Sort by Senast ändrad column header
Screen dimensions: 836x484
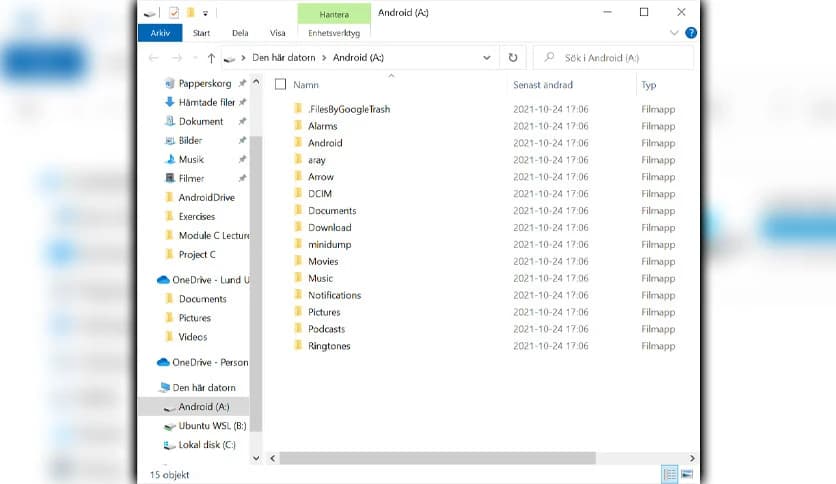[x=543, y=85]
